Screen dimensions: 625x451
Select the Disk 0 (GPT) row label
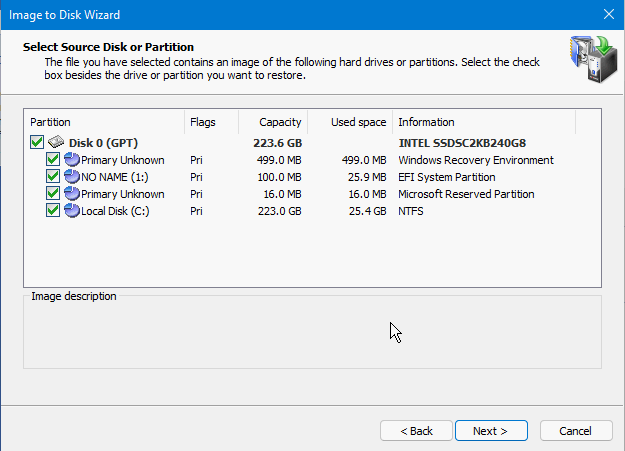pos(103,143)
